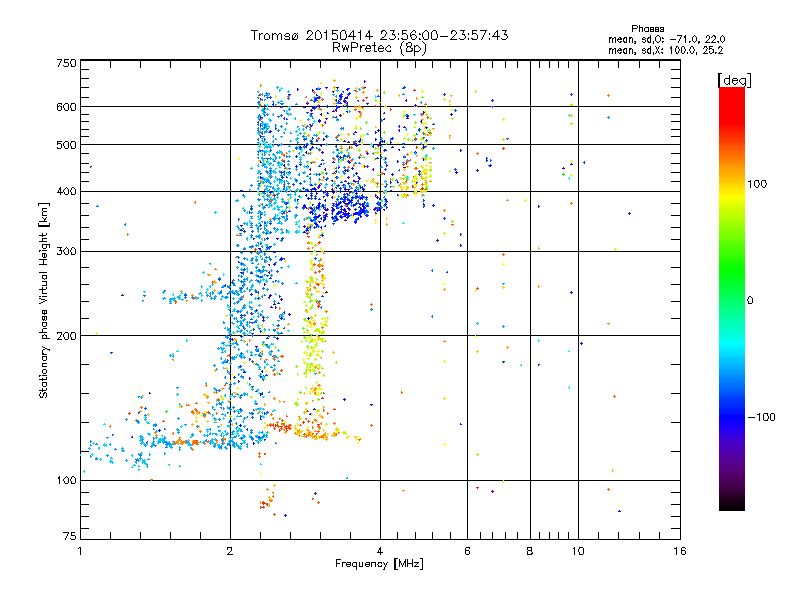This screenshot has height=600, width=800.
Task: Click the y-axis tick label '200'
Action: point(67,336)
